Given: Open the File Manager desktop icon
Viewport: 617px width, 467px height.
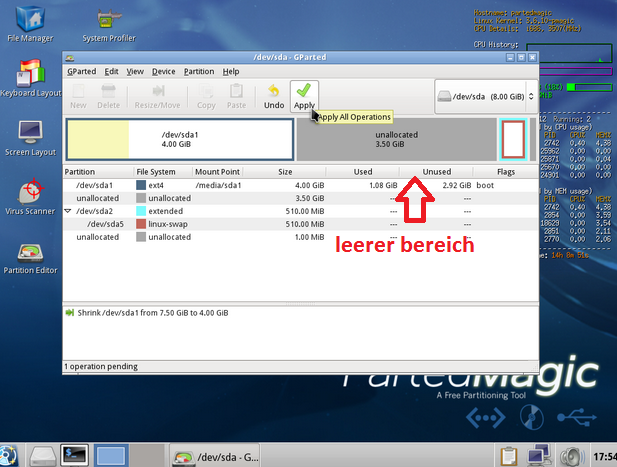Looking at the screenshot, I should pos(30,24).
